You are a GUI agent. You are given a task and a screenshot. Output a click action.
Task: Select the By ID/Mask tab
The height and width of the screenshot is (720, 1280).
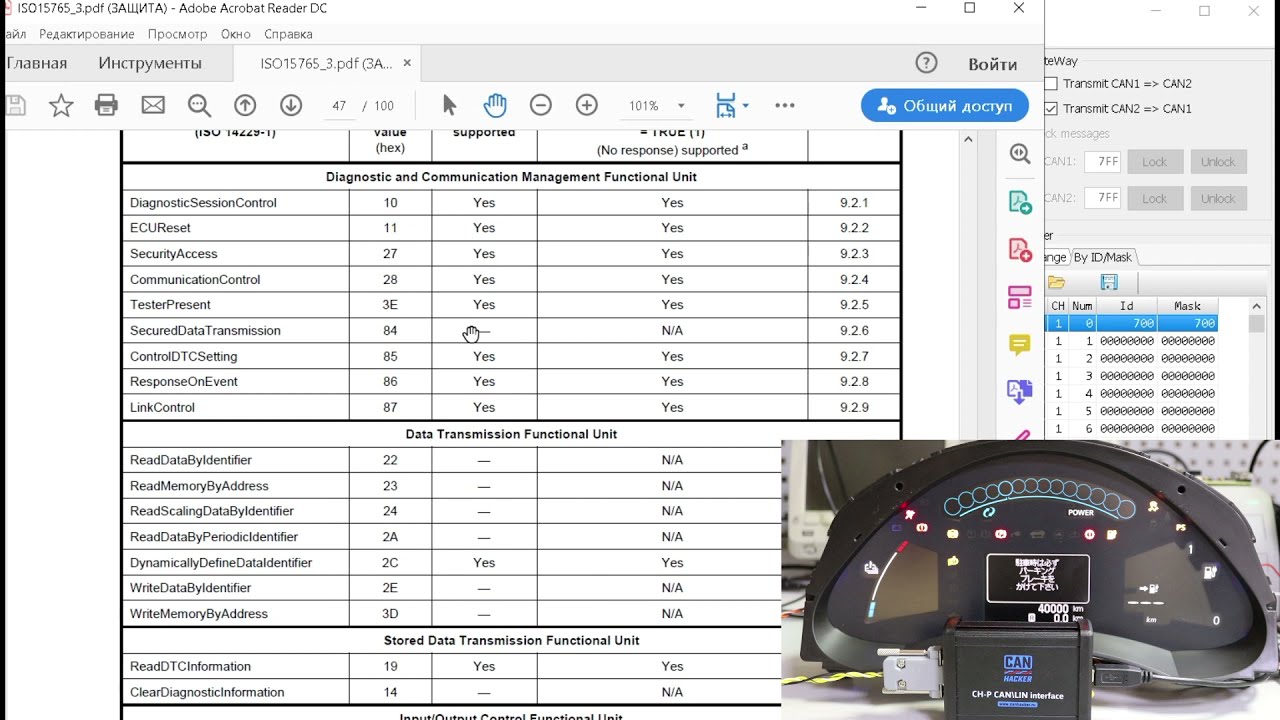point(1103,257)
